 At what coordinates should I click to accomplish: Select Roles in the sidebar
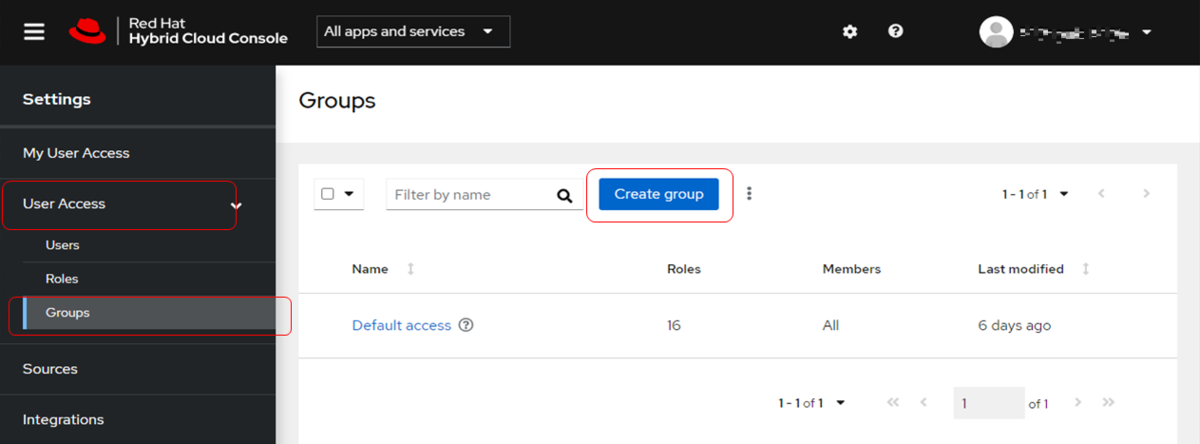[x=62, y=279]
